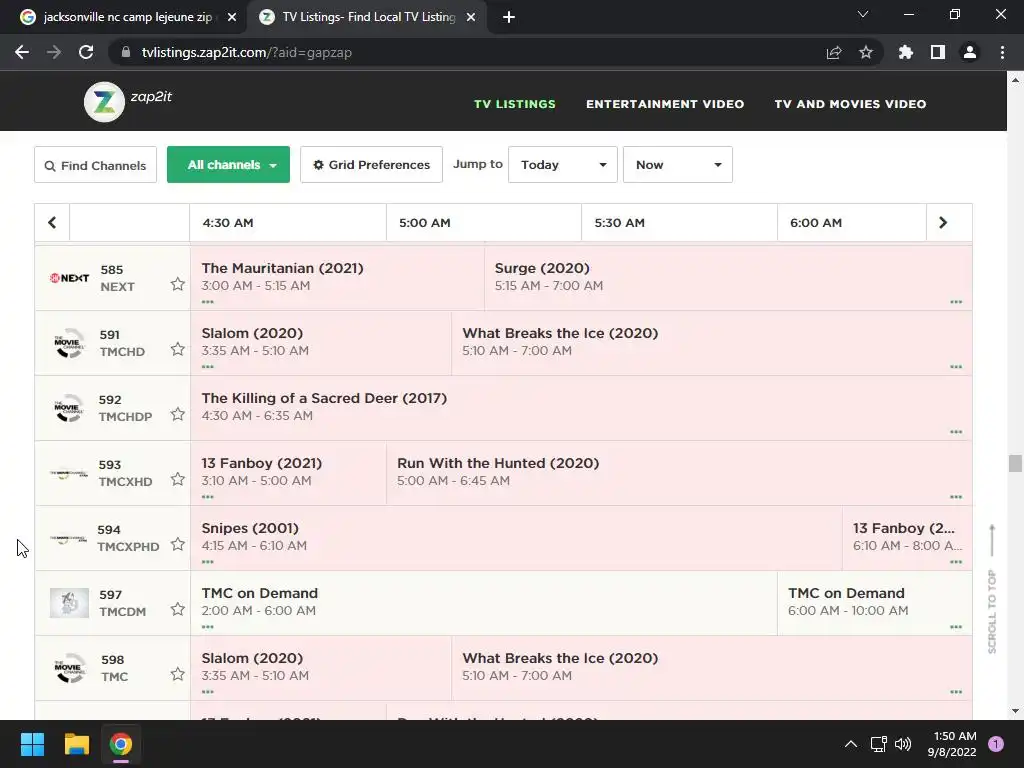The width and height of the screenshot is (1024, 768).
Task: Go to earlier time slots with left arrow
Action: click(x=52, y=223)
